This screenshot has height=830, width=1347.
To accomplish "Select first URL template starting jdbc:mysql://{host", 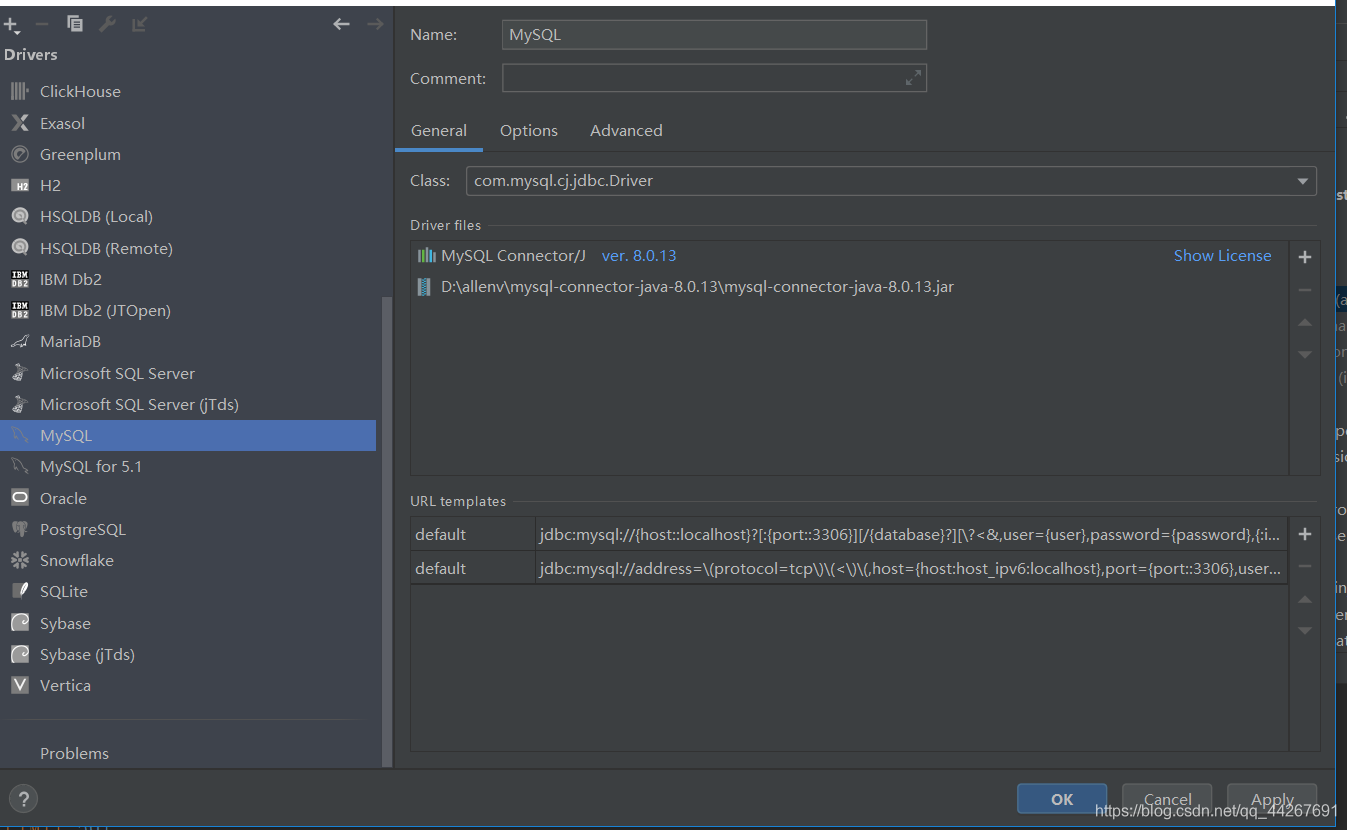I will coord(849,535).
